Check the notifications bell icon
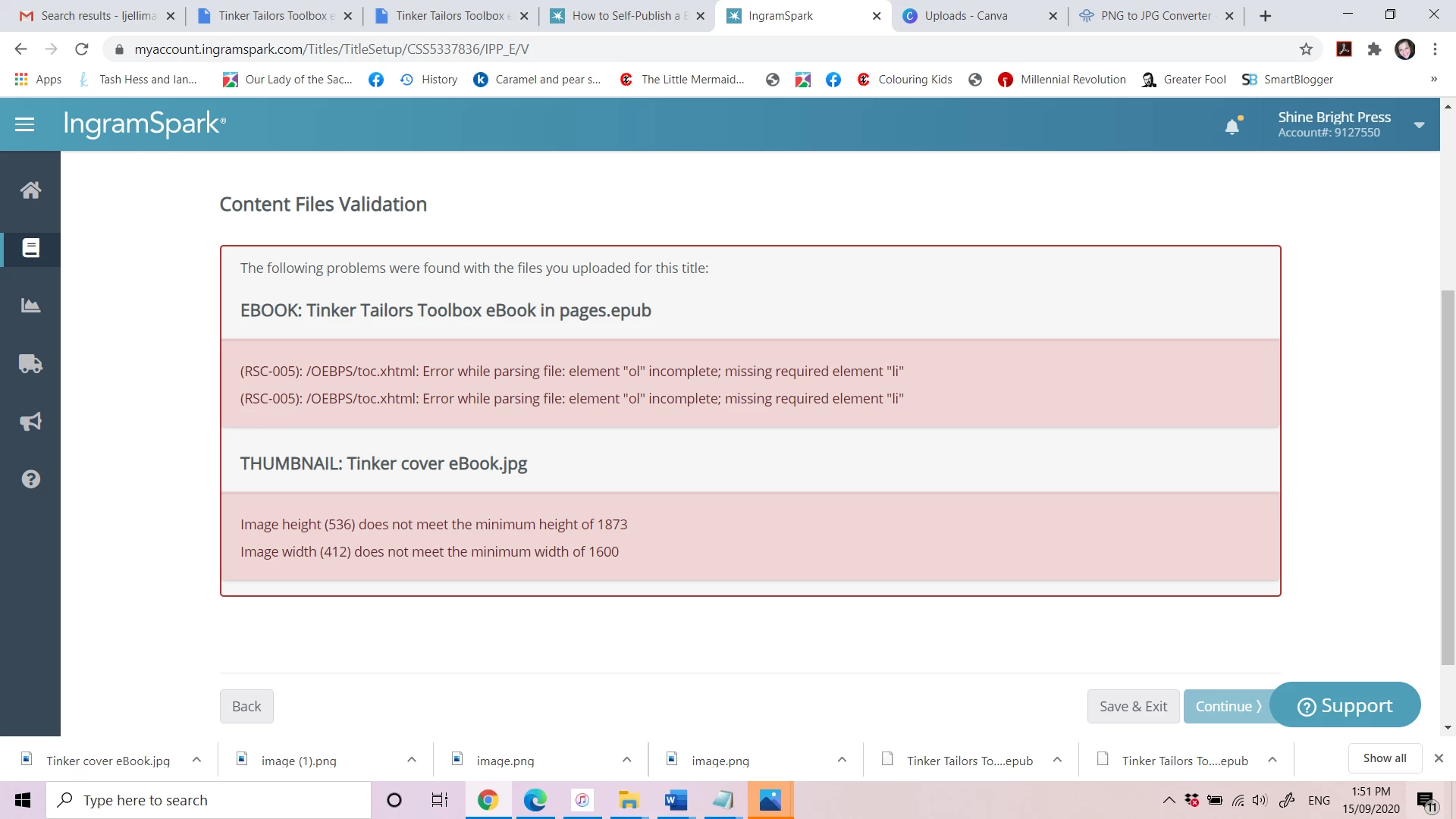This screenshot has height=819, width=1456. (1232, 126)
